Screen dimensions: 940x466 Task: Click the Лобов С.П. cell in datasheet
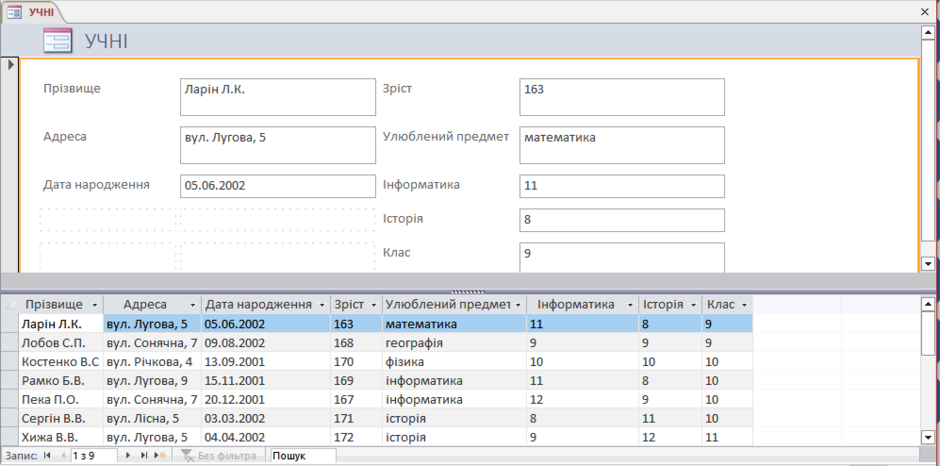61,343
